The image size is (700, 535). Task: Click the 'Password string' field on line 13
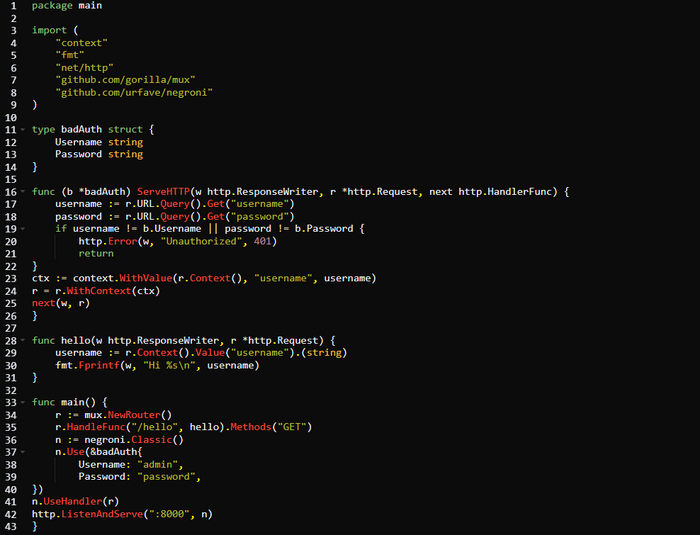point(99,155)
